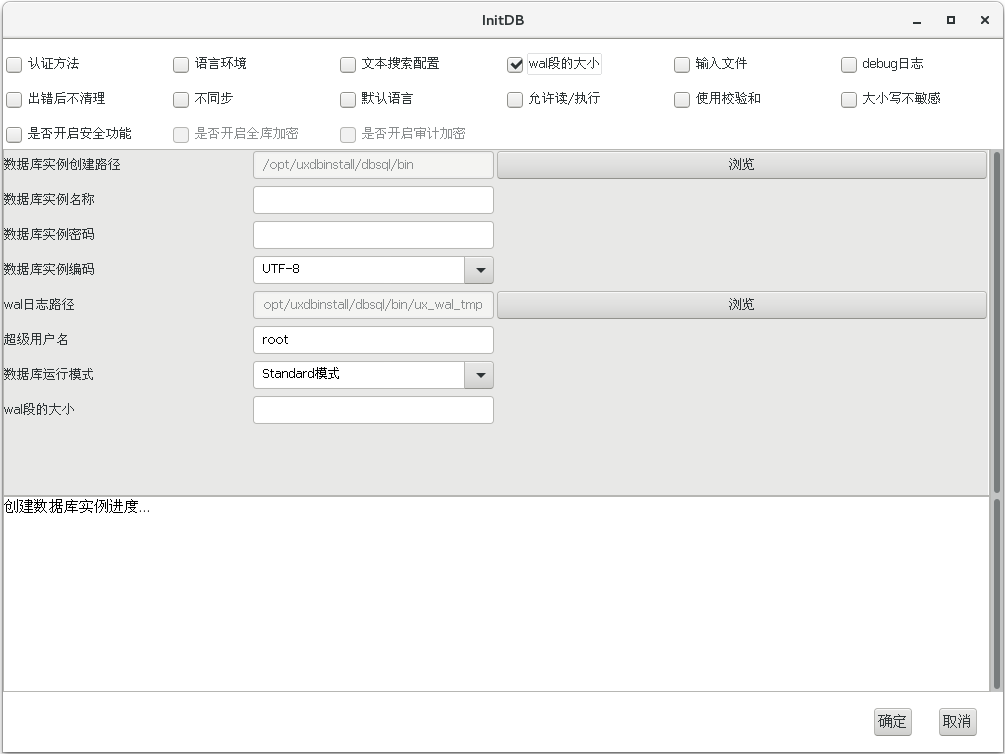Check the 语言环境 option
1005x754 pixels.
pos(181,65)
